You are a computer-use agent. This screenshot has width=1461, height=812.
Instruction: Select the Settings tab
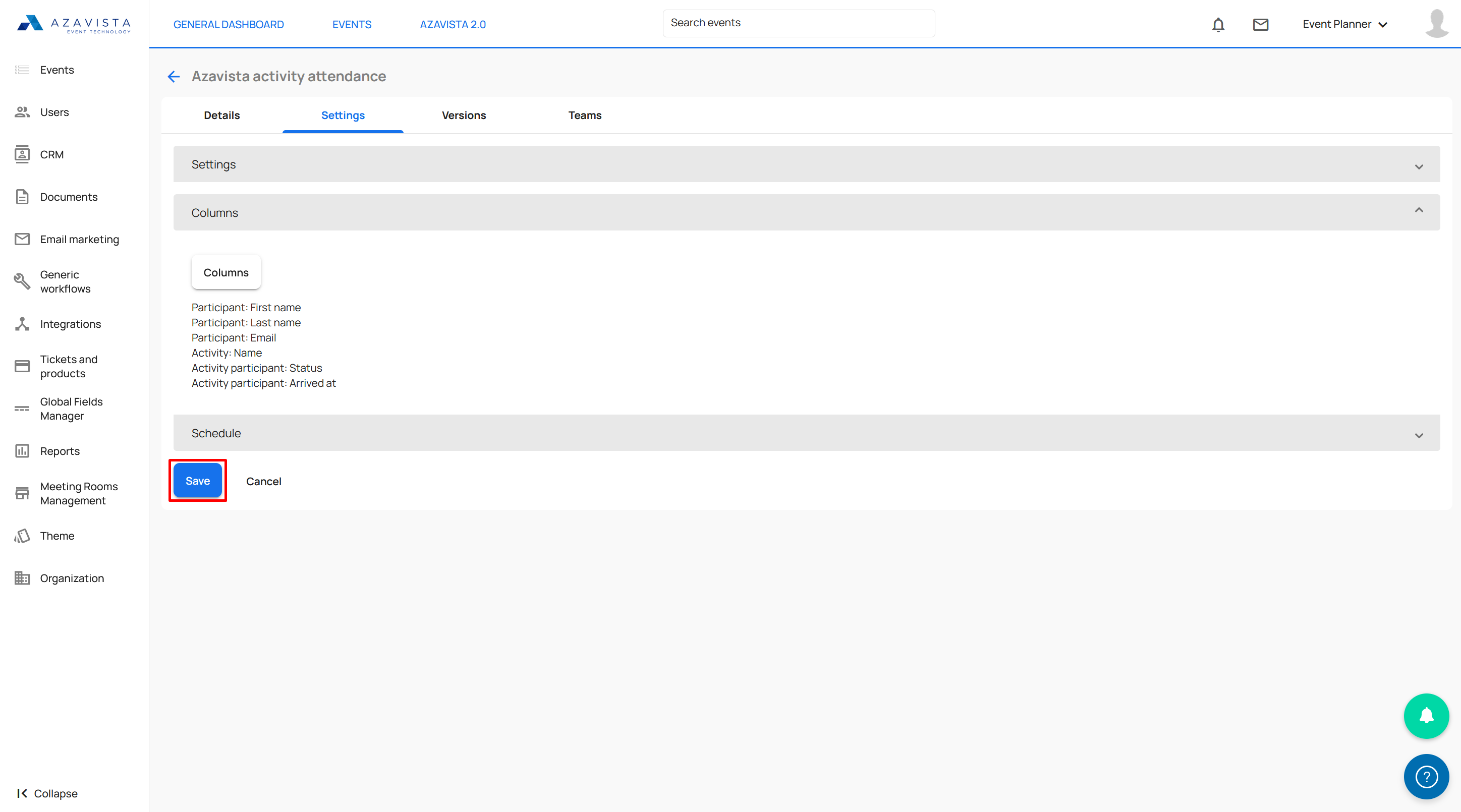coord(343,115)
